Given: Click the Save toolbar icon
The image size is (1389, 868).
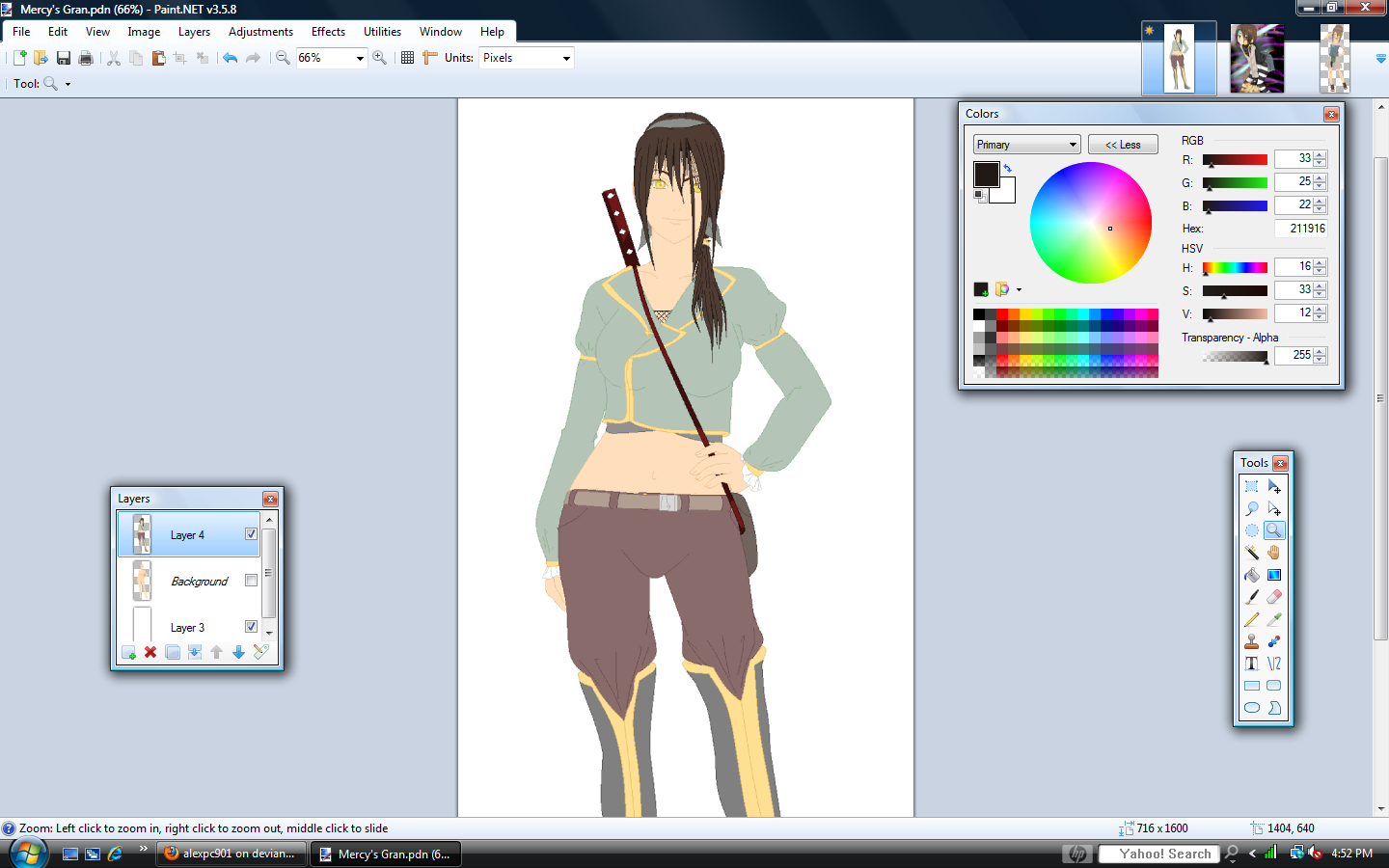Looking at the screenshot, I should 63,58.
